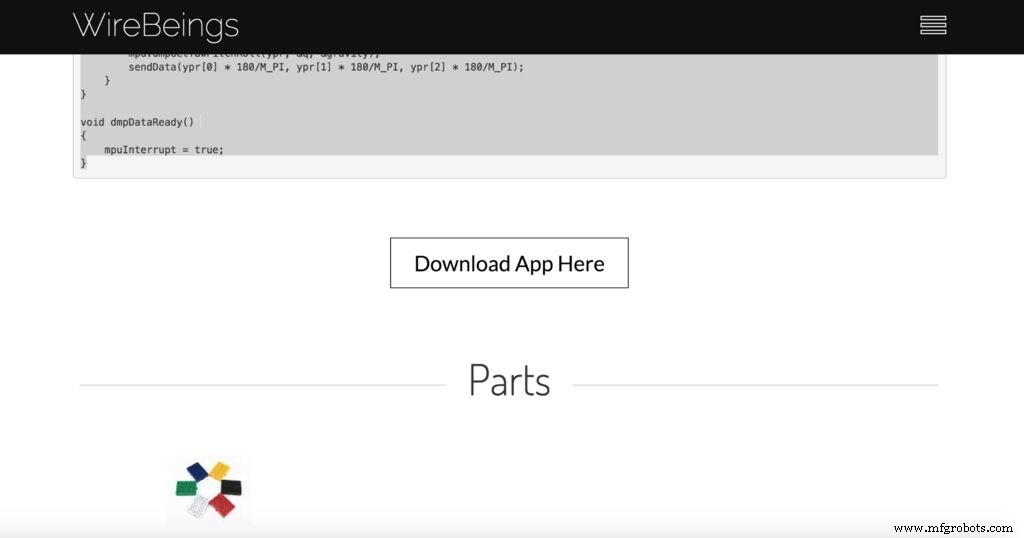The image size is (1024, 538).
Task: Click the void dmpDataReady() code line
Action: [137, 122]
